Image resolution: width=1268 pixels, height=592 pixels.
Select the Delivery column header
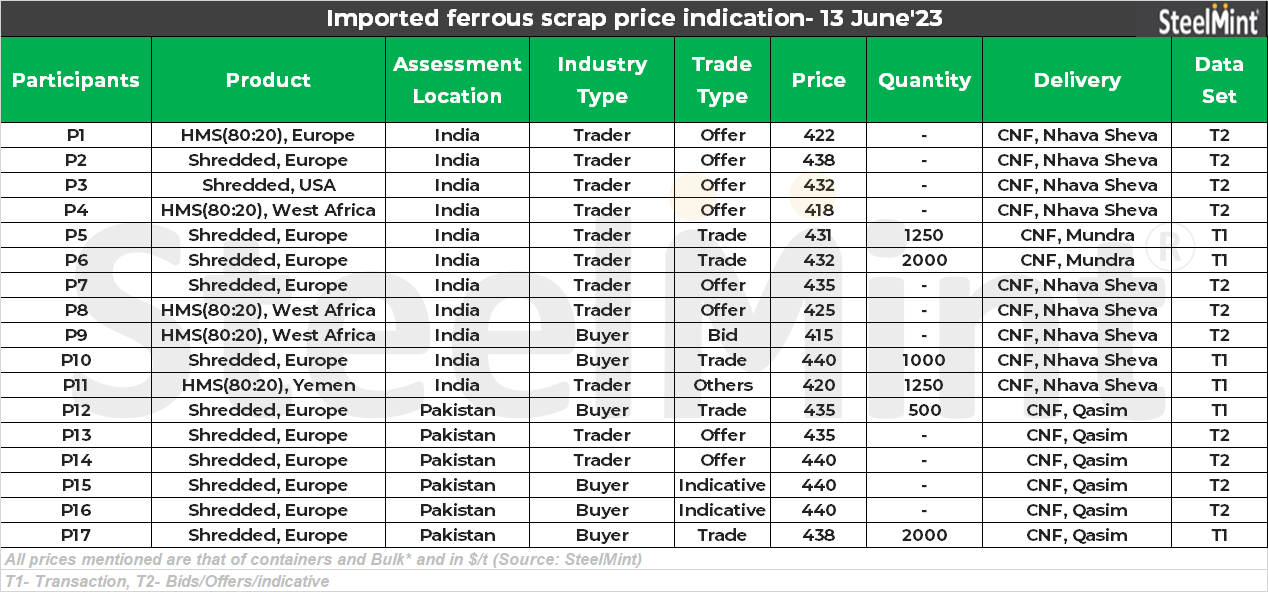(1077, 80)
